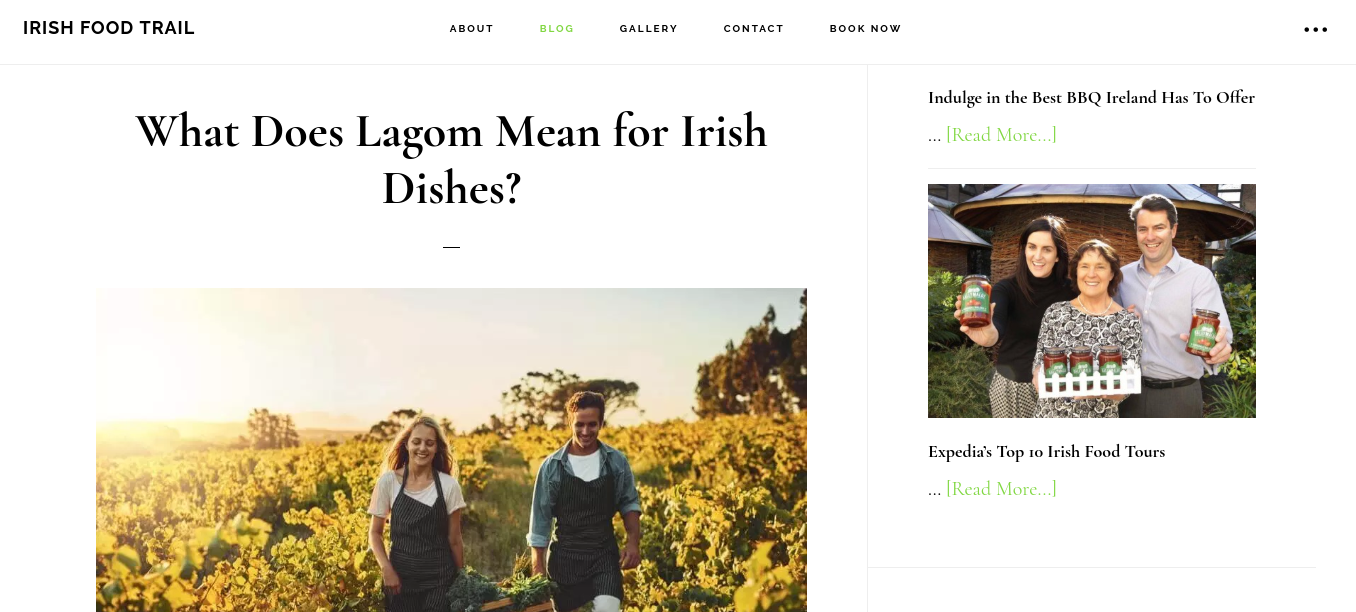This screenshot has height=612, width=1356.
Task: Click the jar held by the man in thumbnail
Action: coord(1203,332)
